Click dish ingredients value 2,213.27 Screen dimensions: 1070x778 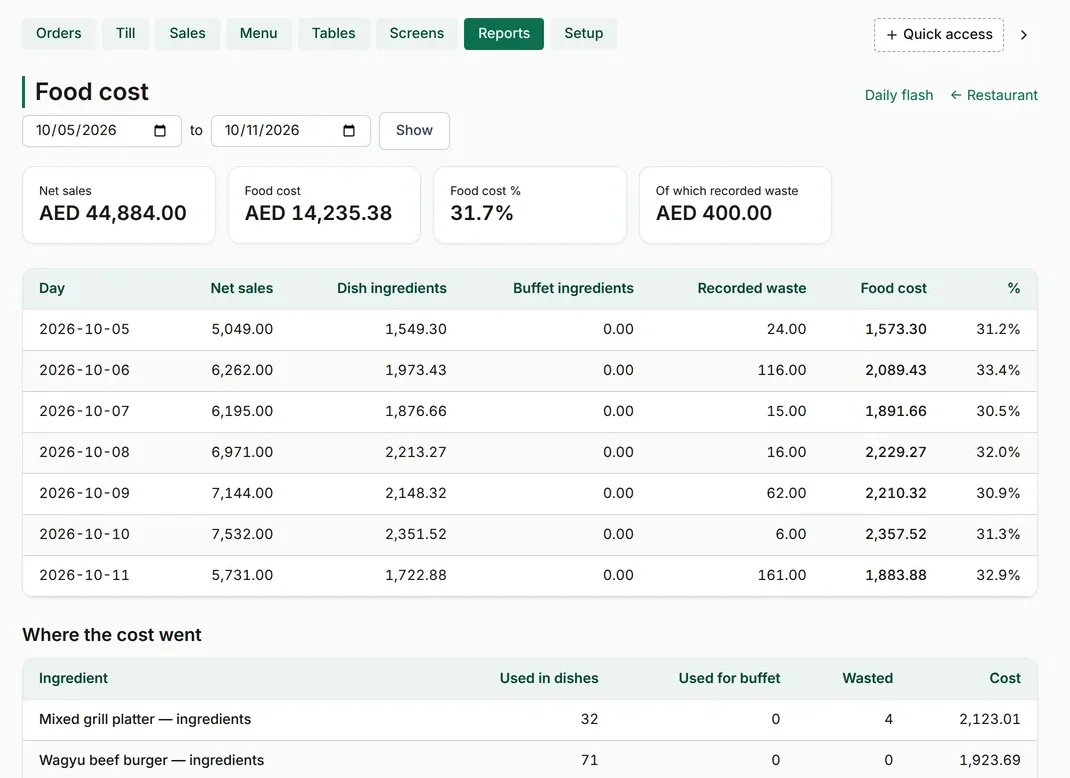[x=416, y=452]
